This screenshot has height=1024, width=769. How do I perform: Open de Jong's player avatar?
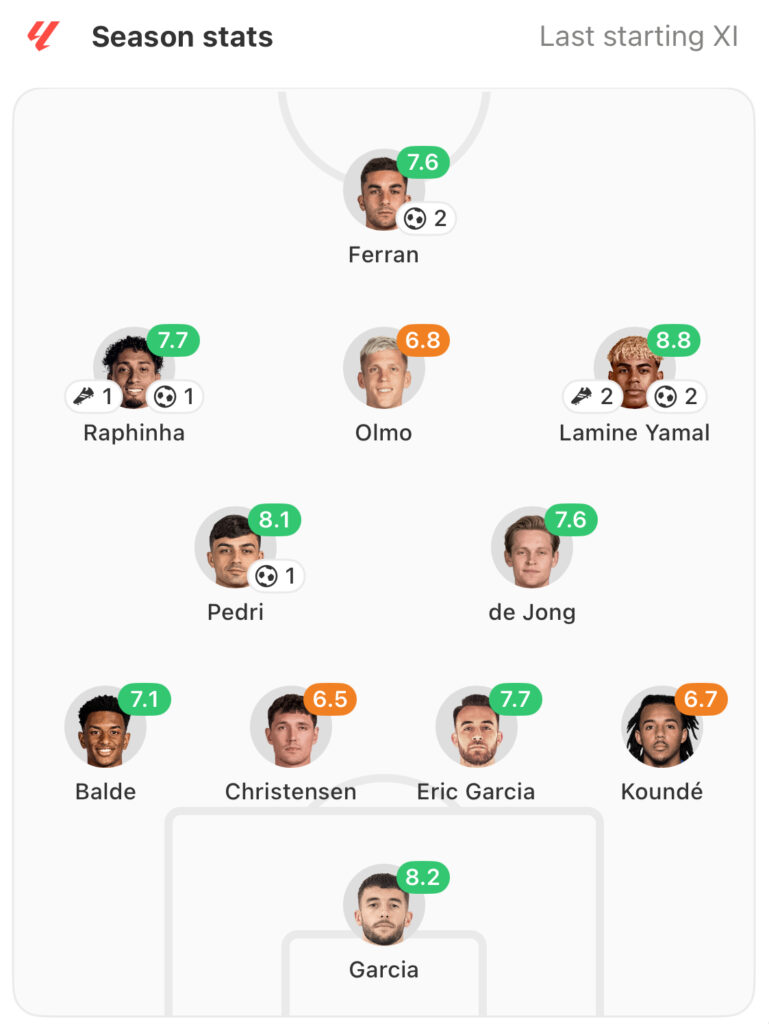pyautogui.click(x=532, y=548)
